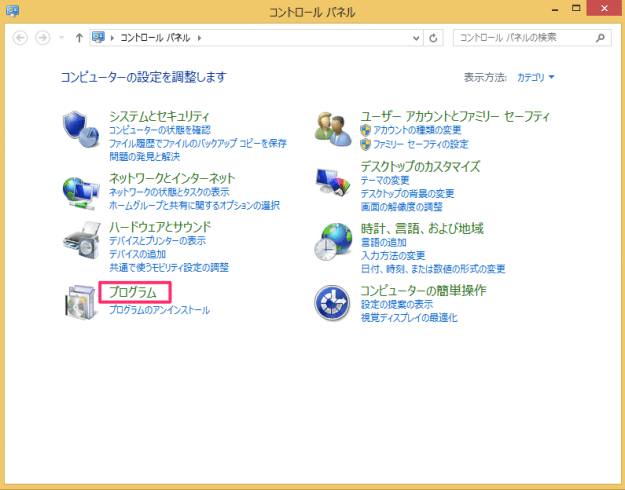Click the refresh button in address bar
Viewport: 625px width, 490px height.
(x=433, y=38)
